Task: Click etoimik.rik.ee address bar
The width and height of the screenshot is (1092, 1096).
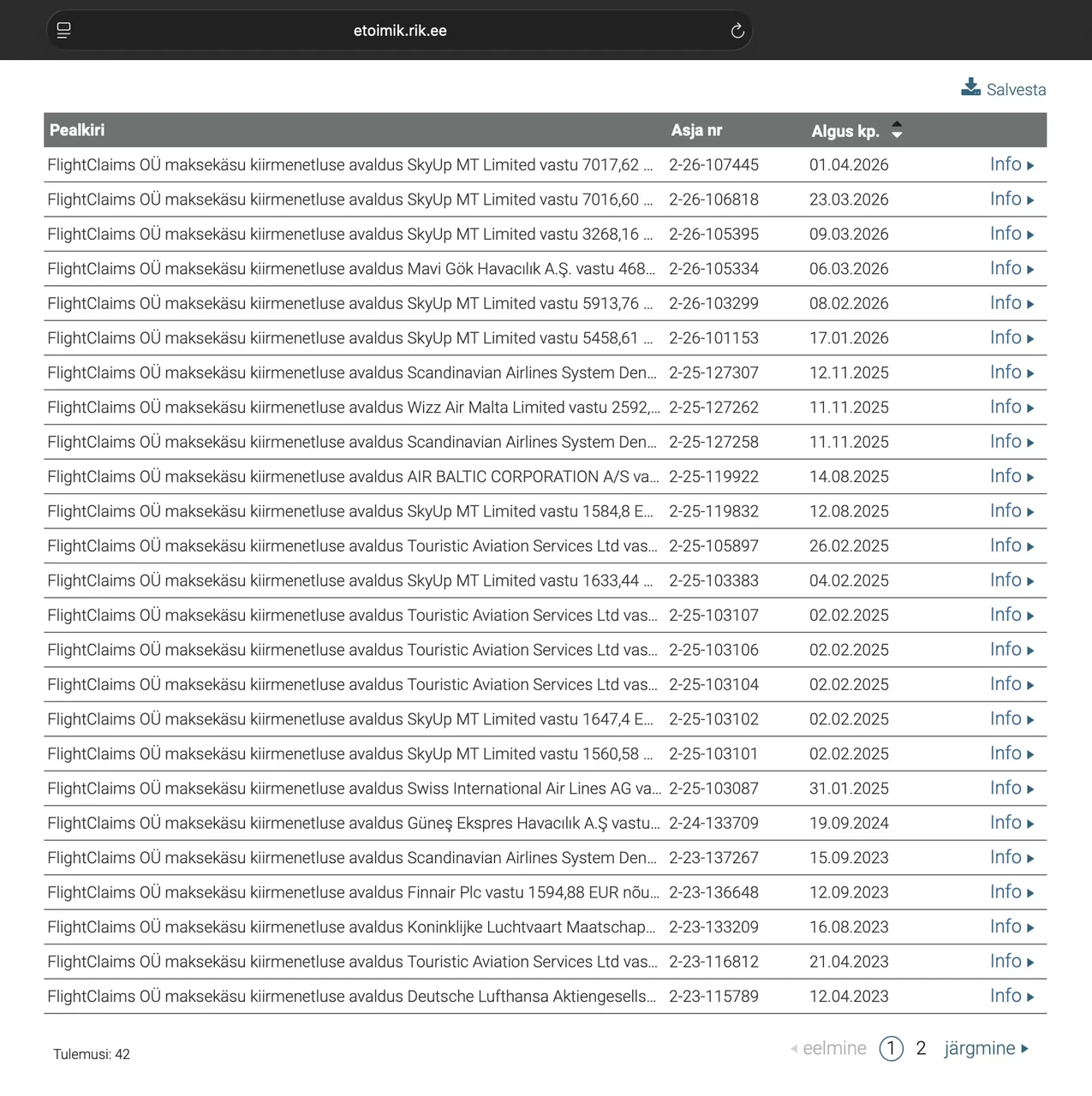Action: click(x=400, y=31)
